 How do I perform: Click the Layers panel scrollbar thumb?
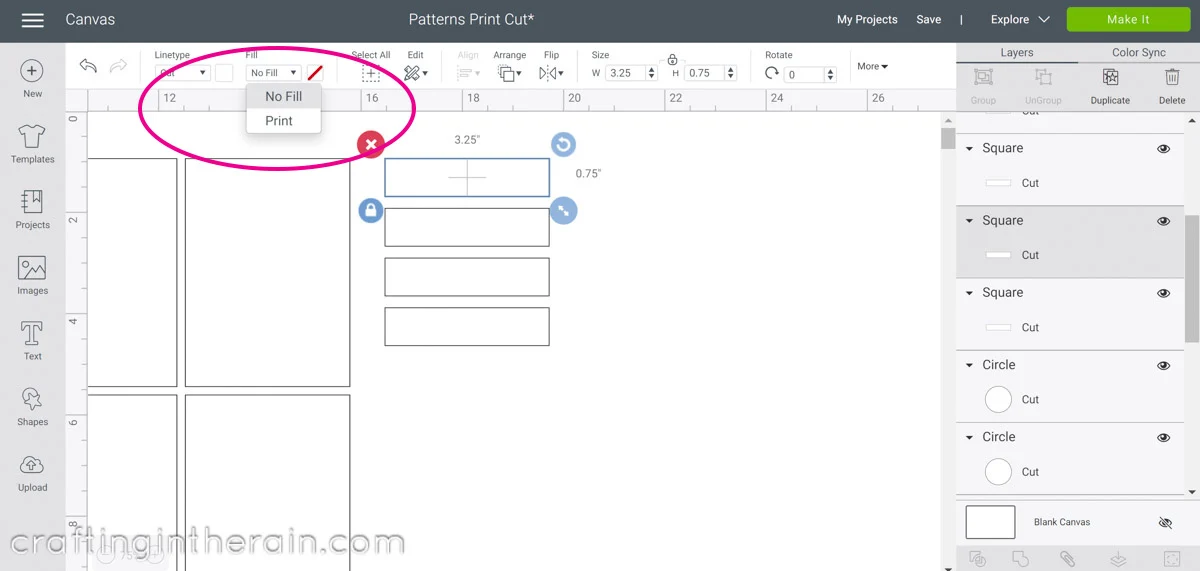coord(1192,277)
